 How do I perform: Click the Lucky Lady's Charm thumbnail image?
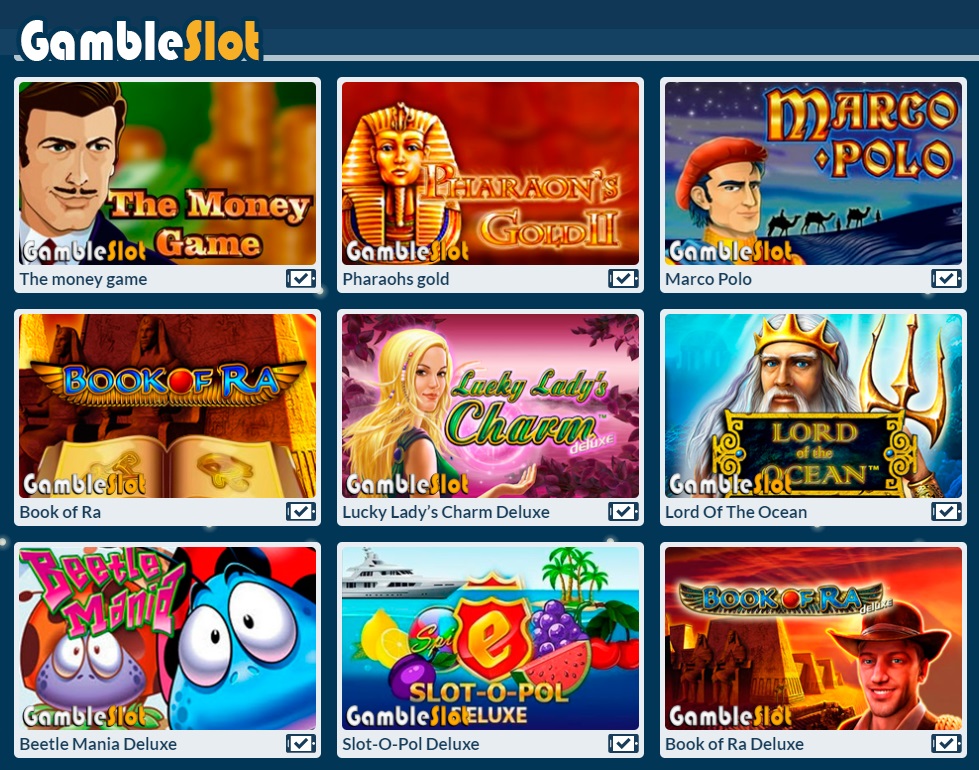490,406
